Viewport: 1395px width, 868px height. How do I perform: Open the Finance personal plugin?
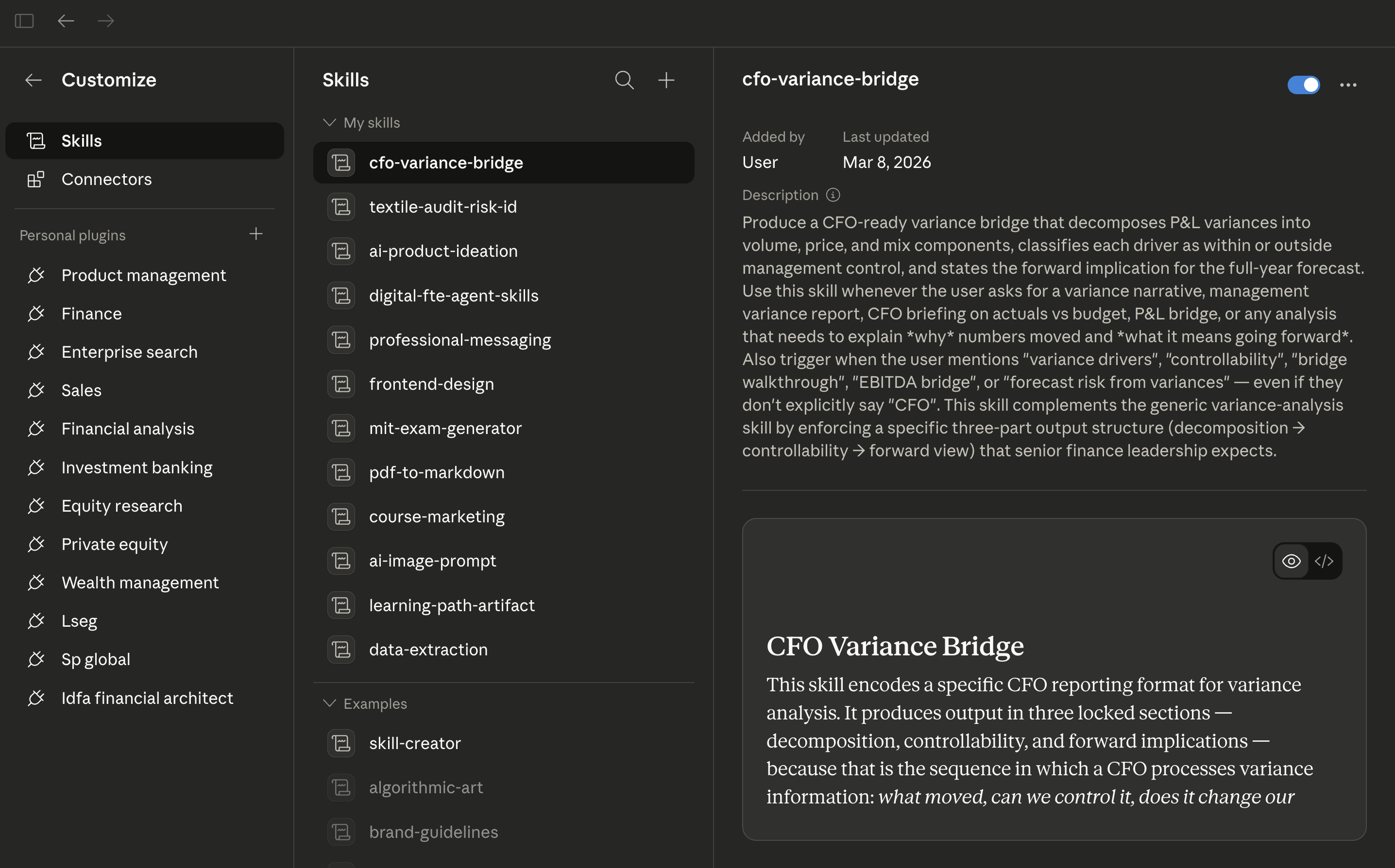pos(91,314)
